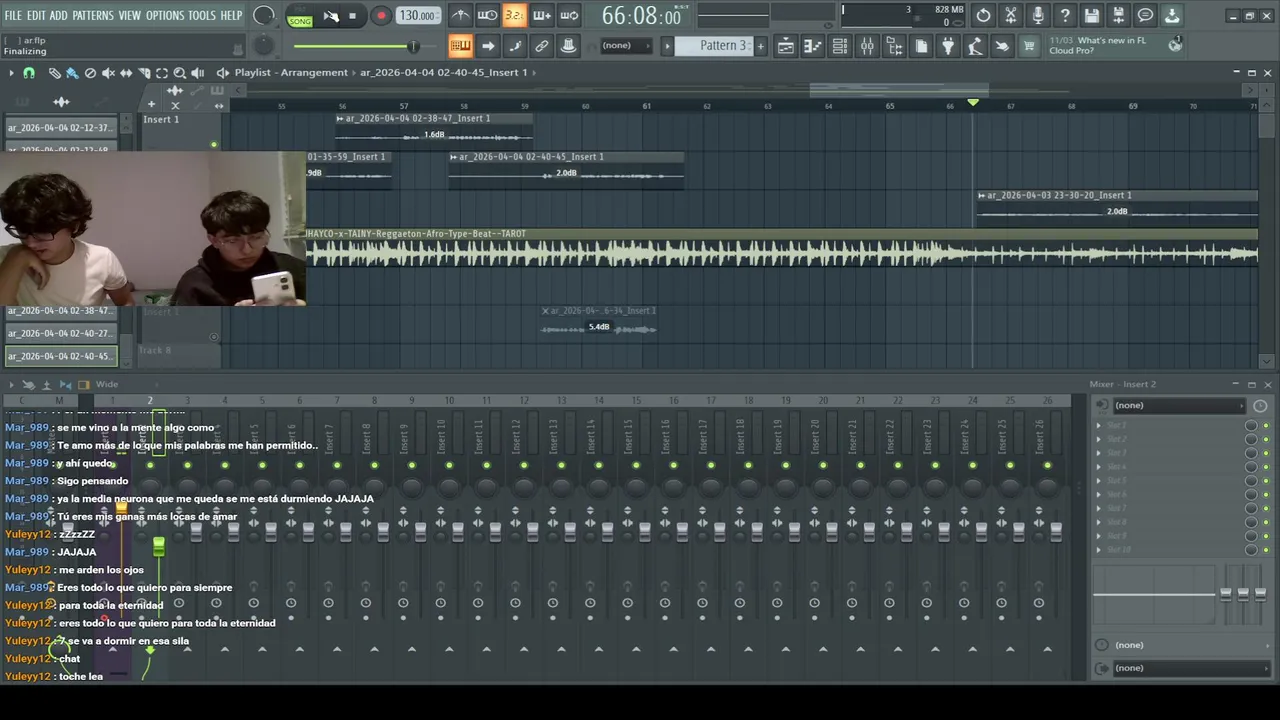
Task: Open the chat/support speech bubble icon
Action: [x=1146, y=15]
